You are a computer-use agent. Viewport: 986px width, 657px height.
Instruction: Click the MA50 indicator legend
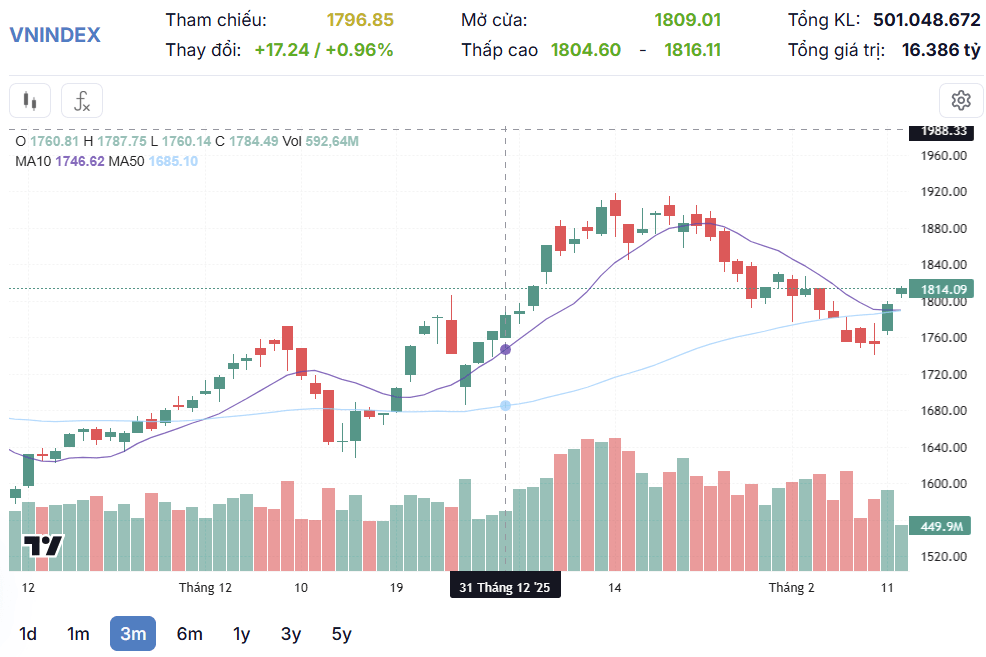tap(153, 161)
